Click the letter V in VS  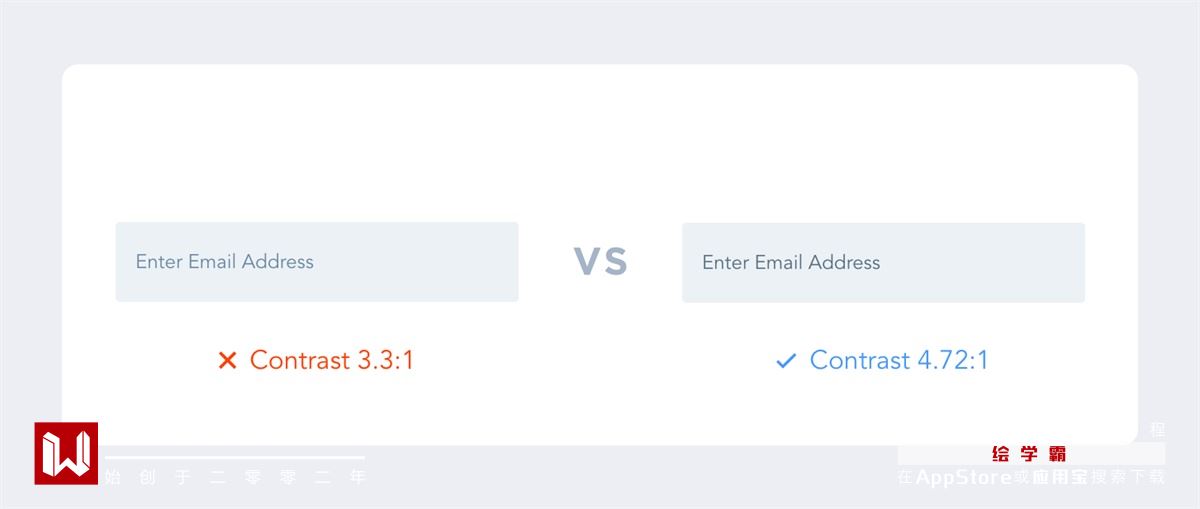pyautogui.click(x=587, y=262)
